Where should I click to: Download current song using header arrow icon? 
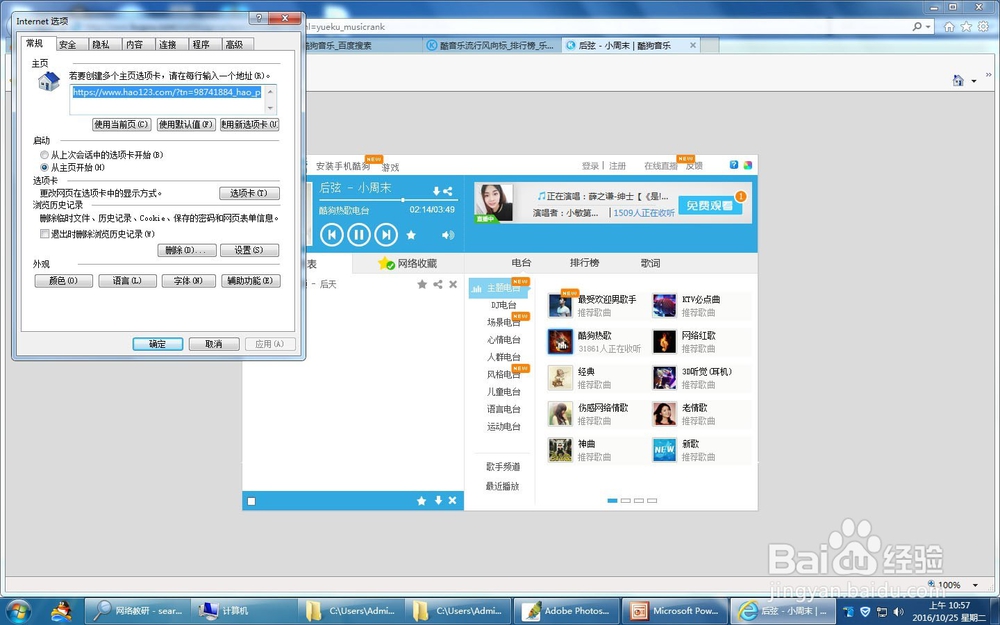pos(437,191)
